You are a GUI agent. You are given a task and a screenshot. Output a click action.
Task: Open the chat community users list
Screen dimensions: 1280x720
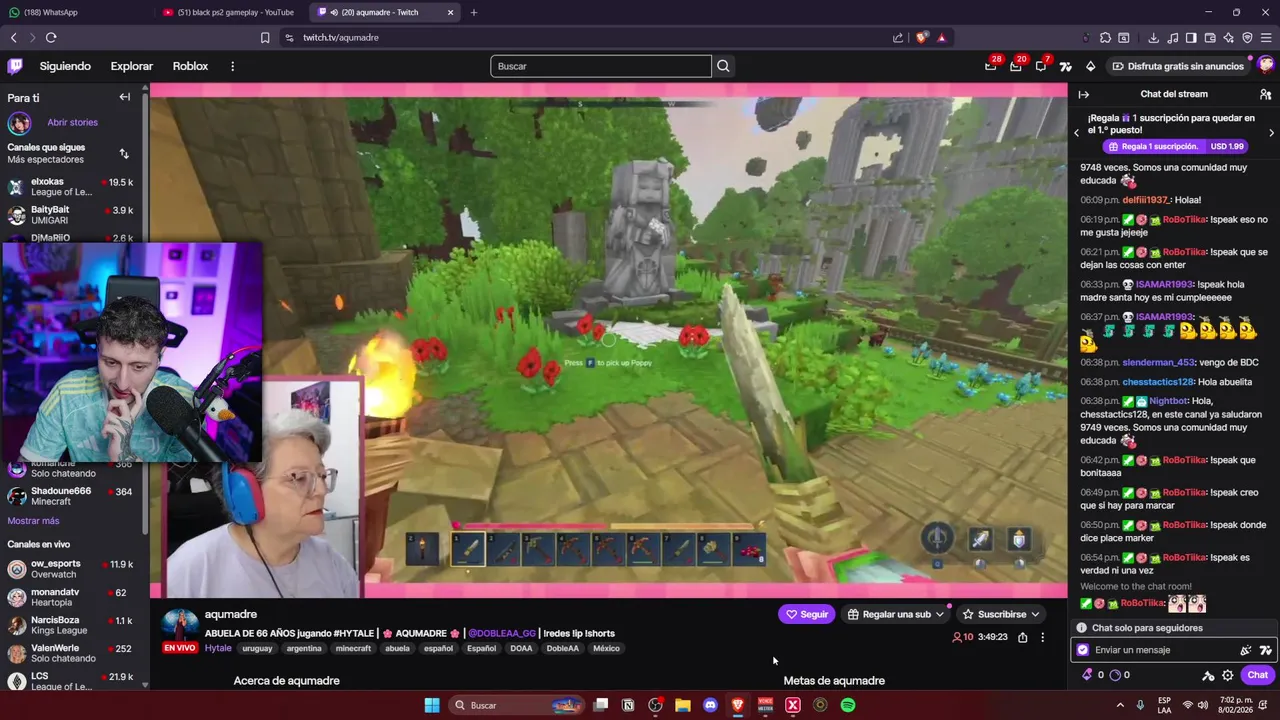click(x=1265, y=94)
